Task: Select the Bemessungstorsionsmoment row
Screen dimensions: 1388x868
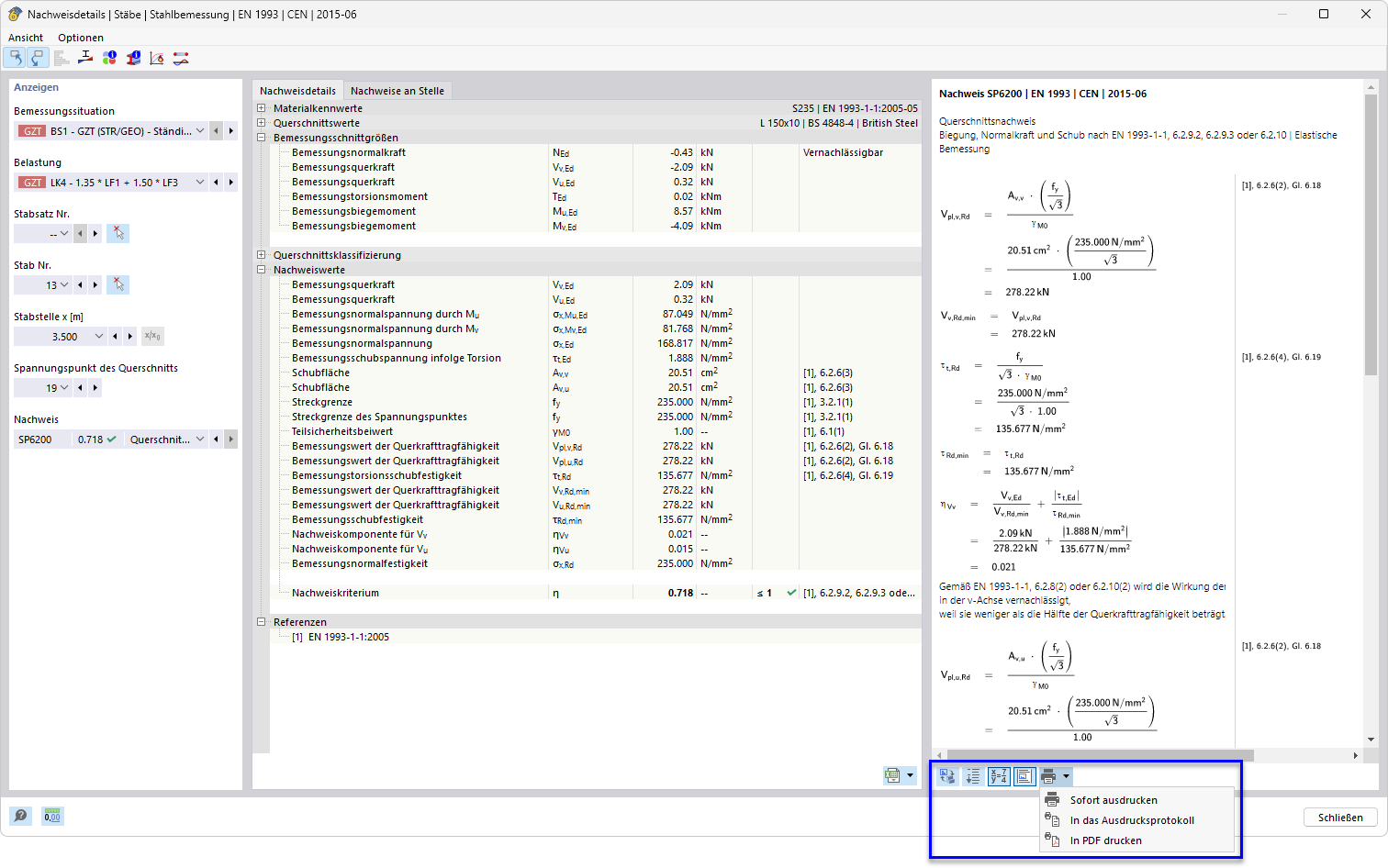Action: 595,196
